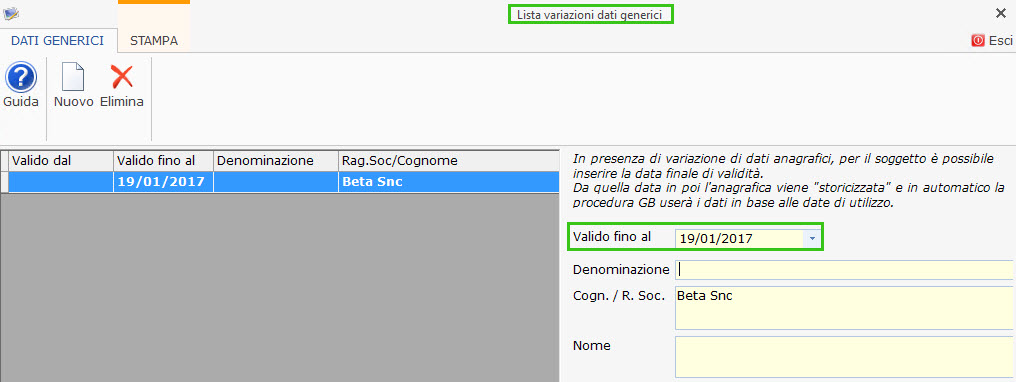Switch to the STAMPA tab
This screenshot has width=1016, height=382.
click(154, 41)
